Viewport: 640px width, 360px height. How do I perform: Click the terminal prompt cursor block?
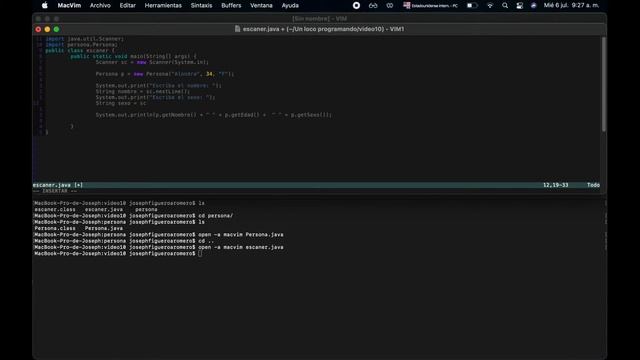tap(200, 253)
